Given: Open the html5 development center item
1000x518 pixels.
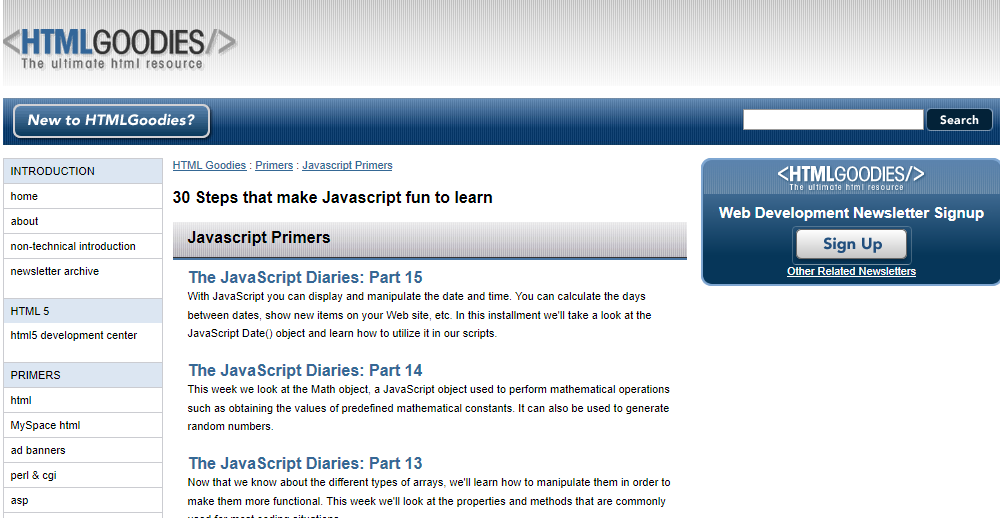Looking at the screenshot, I should (83, 336).
